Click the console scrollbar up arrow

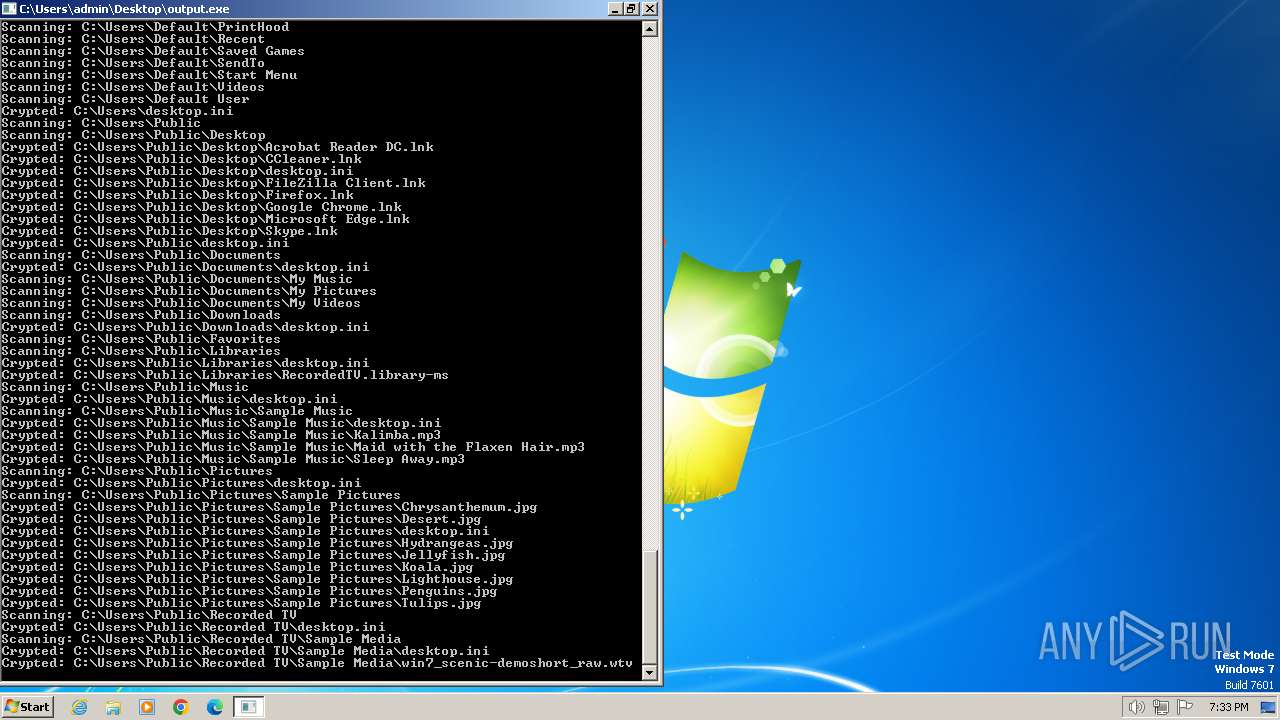point(650,29)
